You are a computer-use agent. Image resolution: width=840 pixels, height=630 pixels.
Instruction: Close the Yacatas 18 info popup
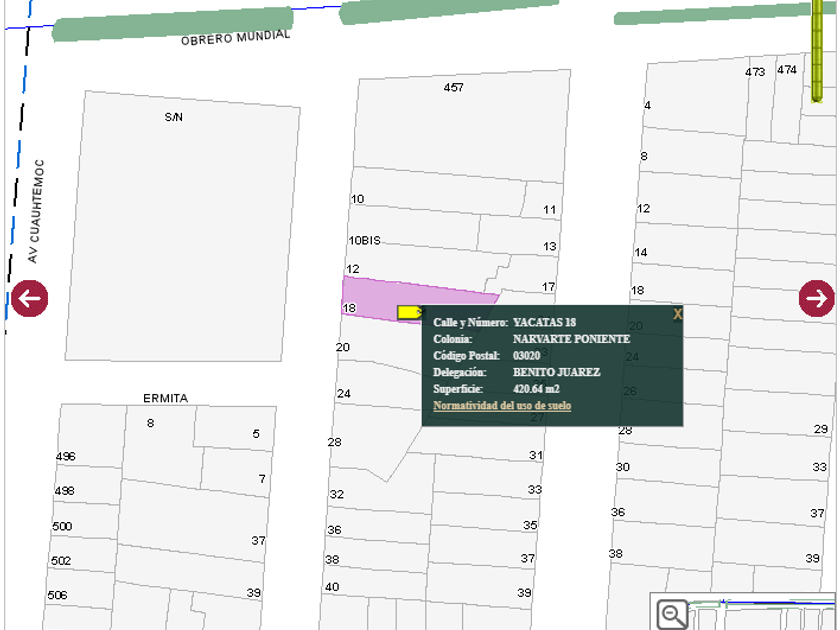pyautogui.click(x=677, y=314)
